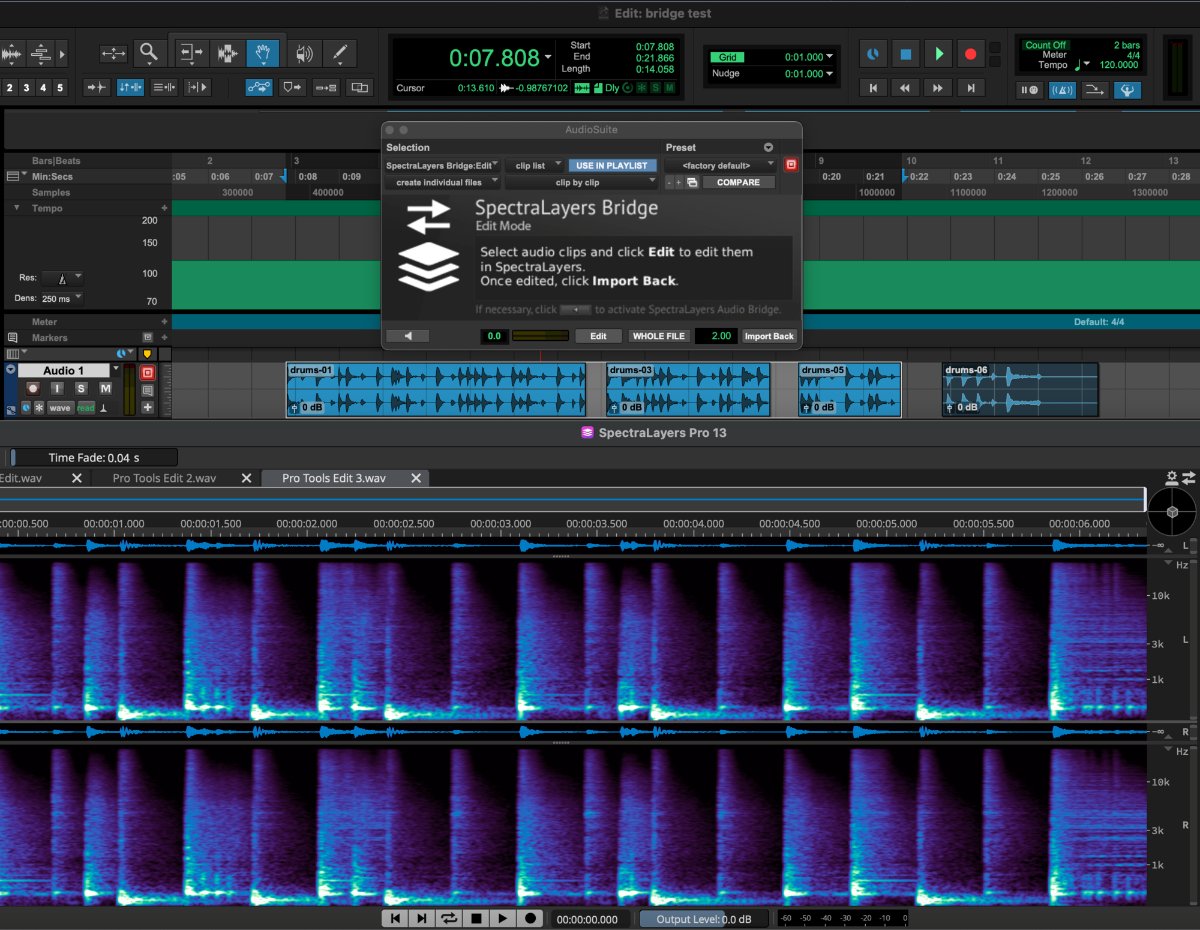This screenshot has height=930, width=1200.
Task: Toggle loop playback in SpectraLayers transport
Action: click(449, 918)
